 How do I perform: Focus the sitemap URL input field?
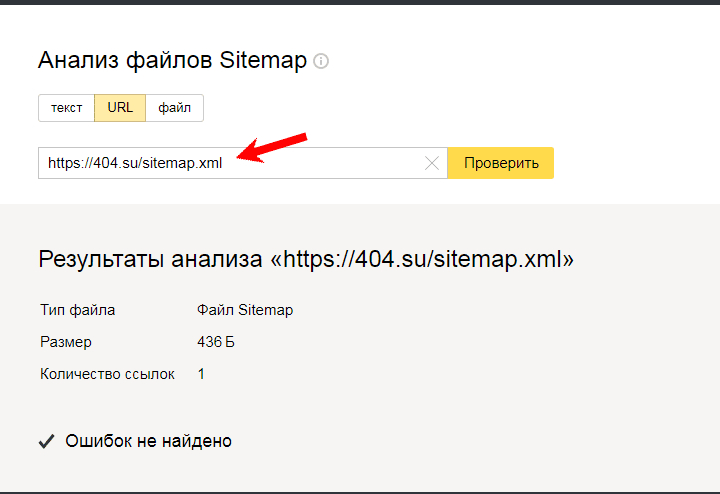[242, 163]
